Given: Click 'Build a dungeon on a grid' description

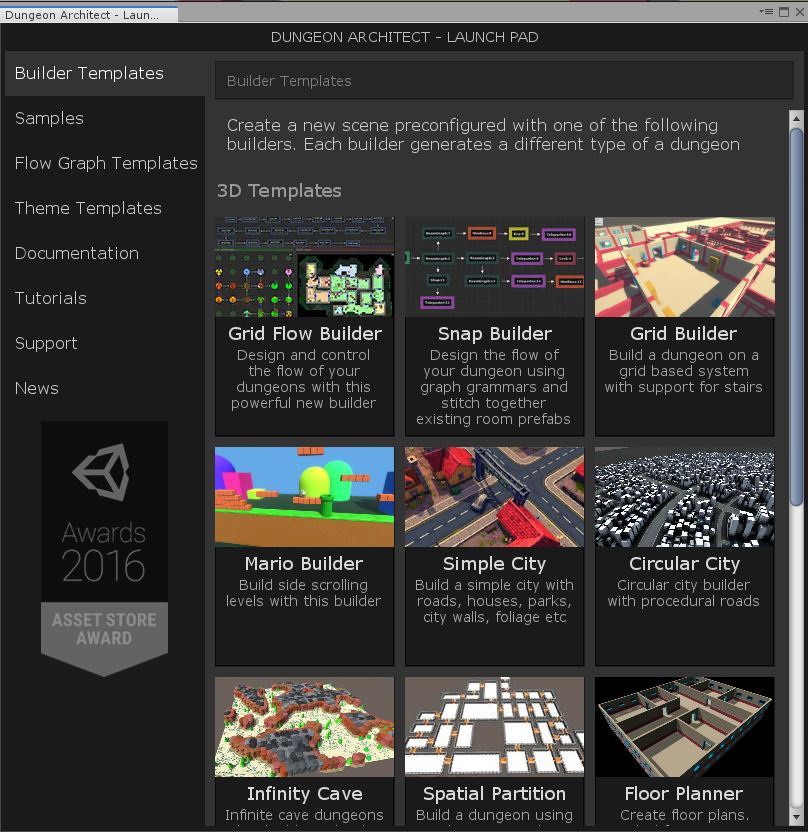Looking at the screenshot, I should pos(683,371).
